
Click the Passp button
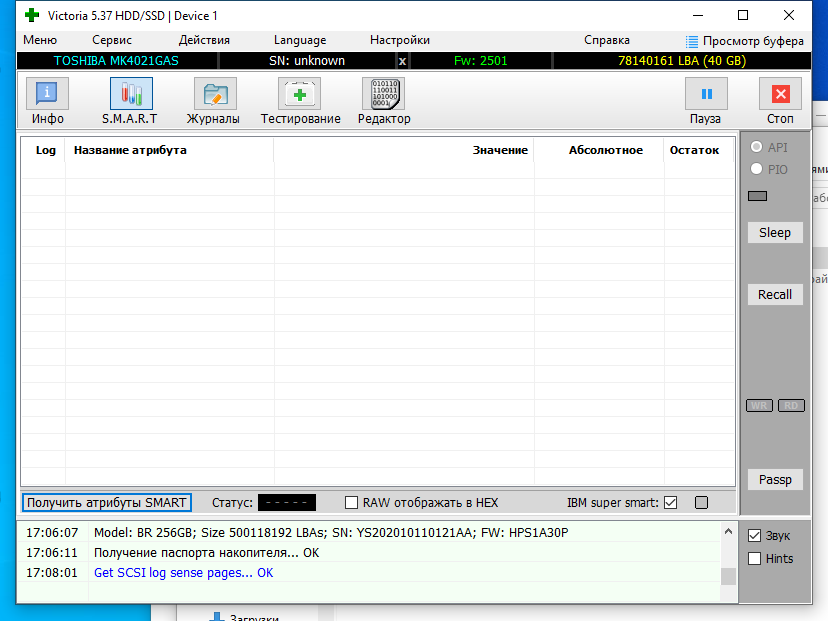tap(775, 479)
